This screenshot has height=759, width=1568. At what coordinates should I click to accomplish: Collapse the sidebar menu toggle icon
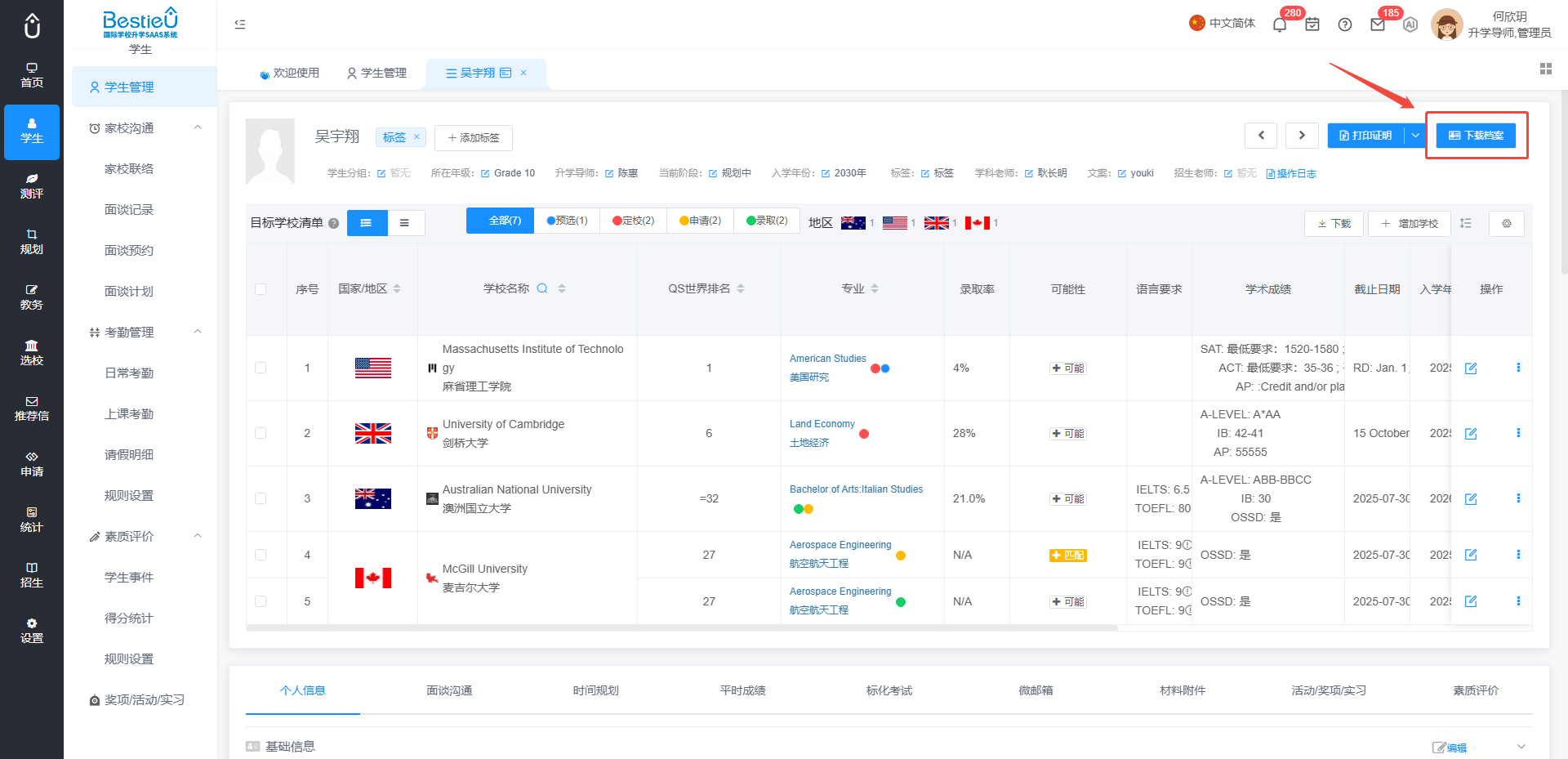[x=240, y=25]
